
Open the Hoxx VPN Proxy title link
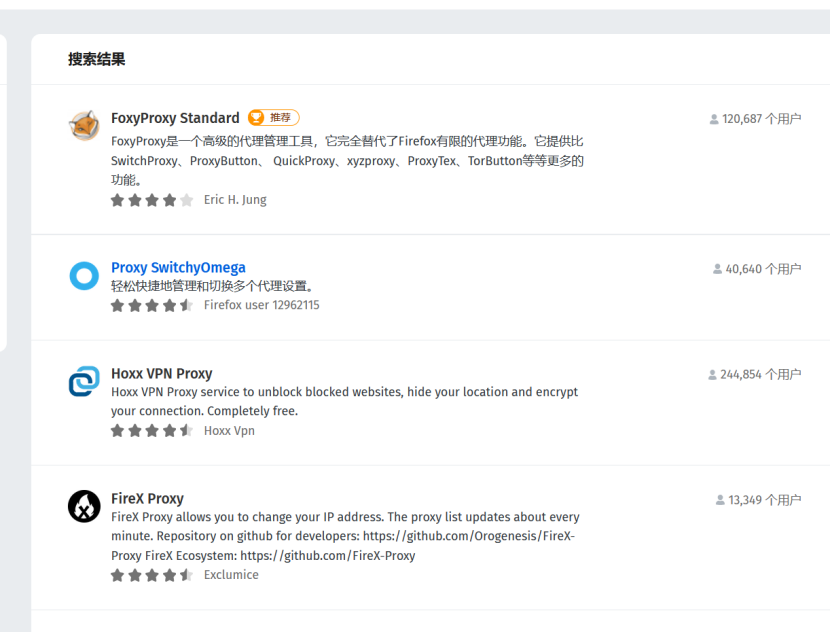pyautogui.click(x=161, y=373)
